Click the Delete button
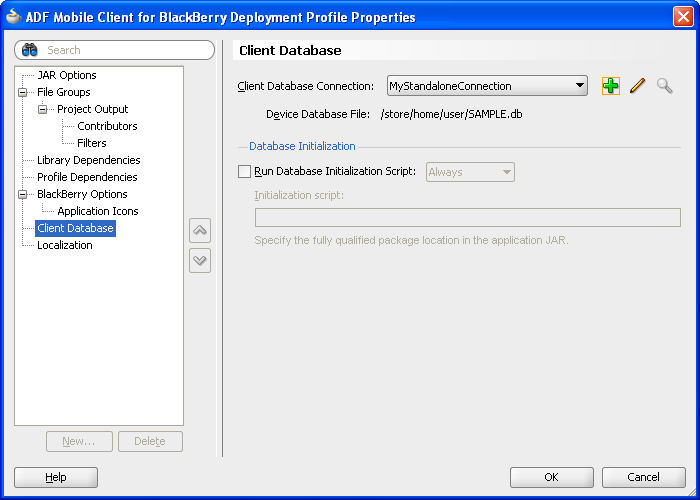 tap(150, 441)
